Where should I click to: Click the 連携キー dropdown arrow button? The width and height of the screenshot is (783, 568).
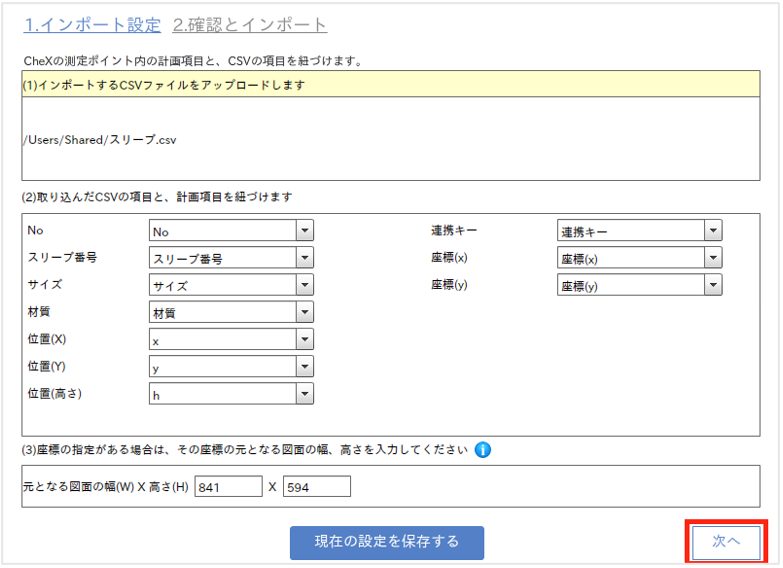pyautogui.click(x=712, y=231)
